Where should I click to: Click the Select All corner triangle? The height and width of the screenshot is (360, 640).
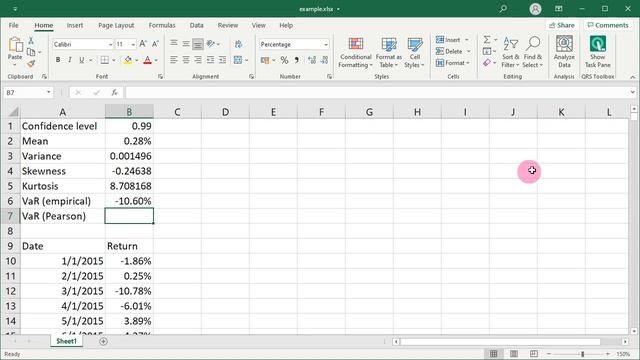(x=13, y=111)
